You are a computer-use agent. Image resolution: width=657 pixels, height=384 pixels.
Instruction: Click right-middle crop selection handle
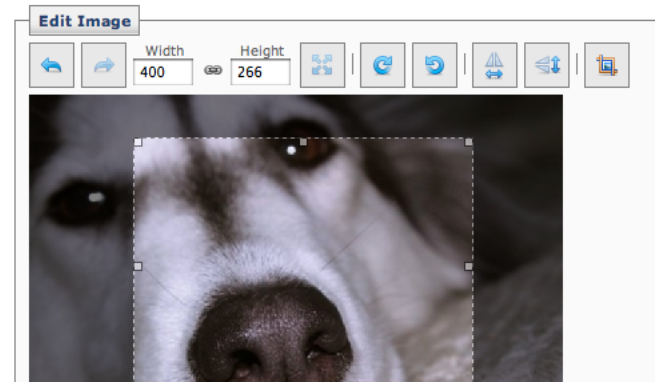pos(468,266)
